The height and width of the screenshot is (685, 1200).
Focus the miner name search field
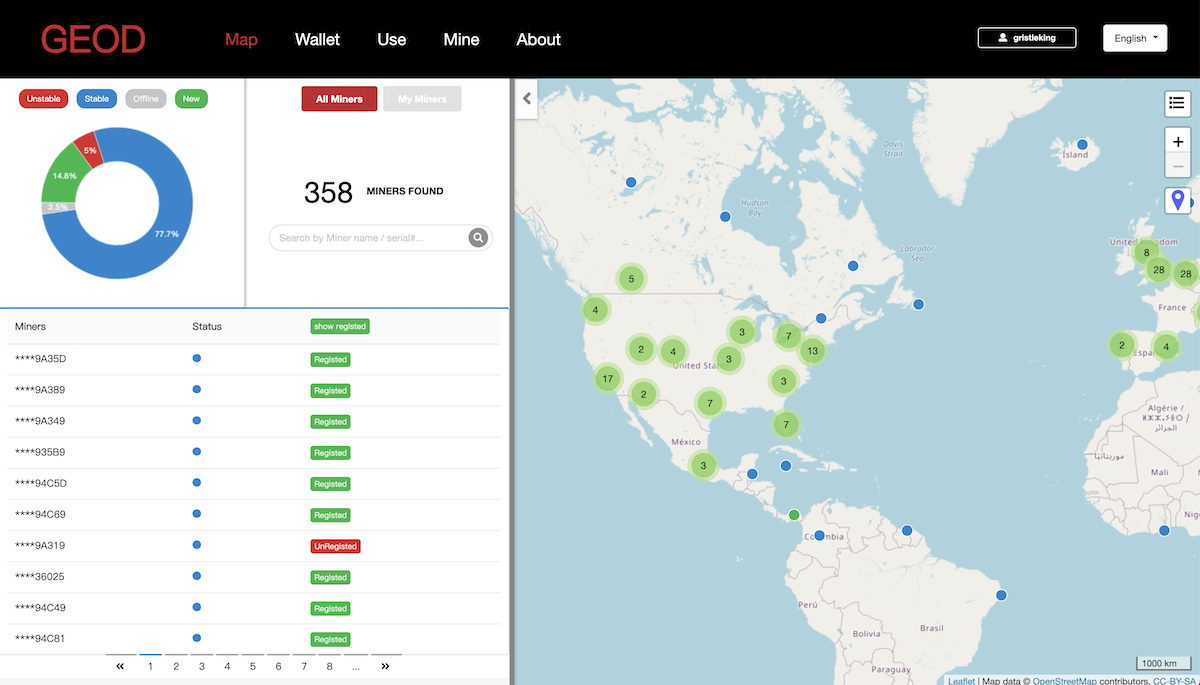tap(370, 238)
